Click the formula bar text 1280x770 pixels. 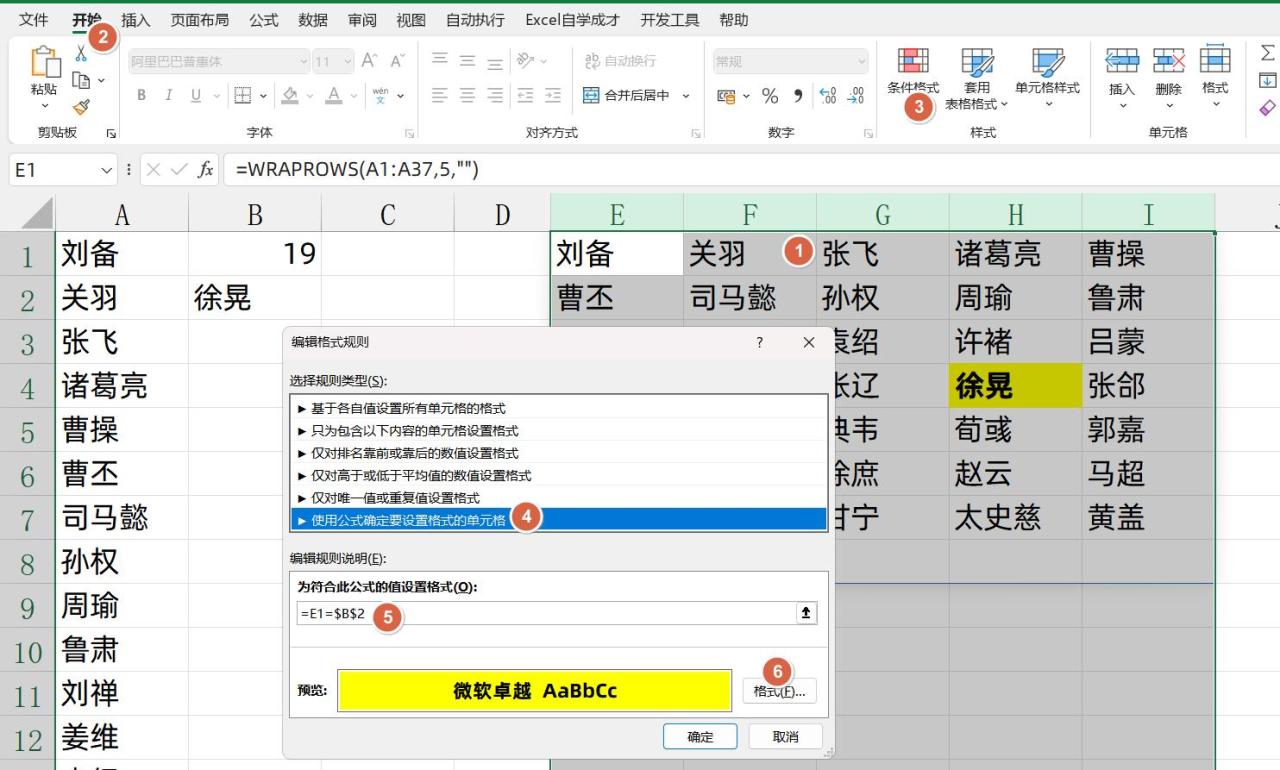(x=357, y=170)
